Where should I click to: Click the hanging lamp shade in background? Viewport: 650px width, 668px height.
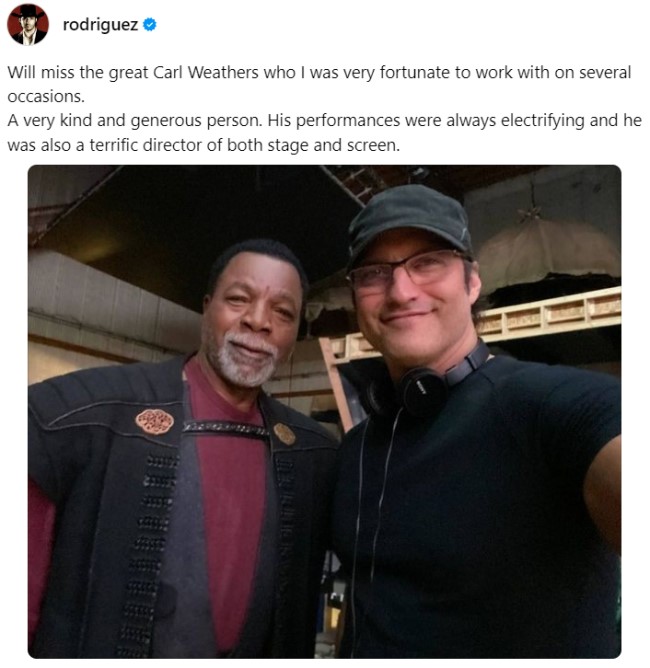[x=549, y=251]
